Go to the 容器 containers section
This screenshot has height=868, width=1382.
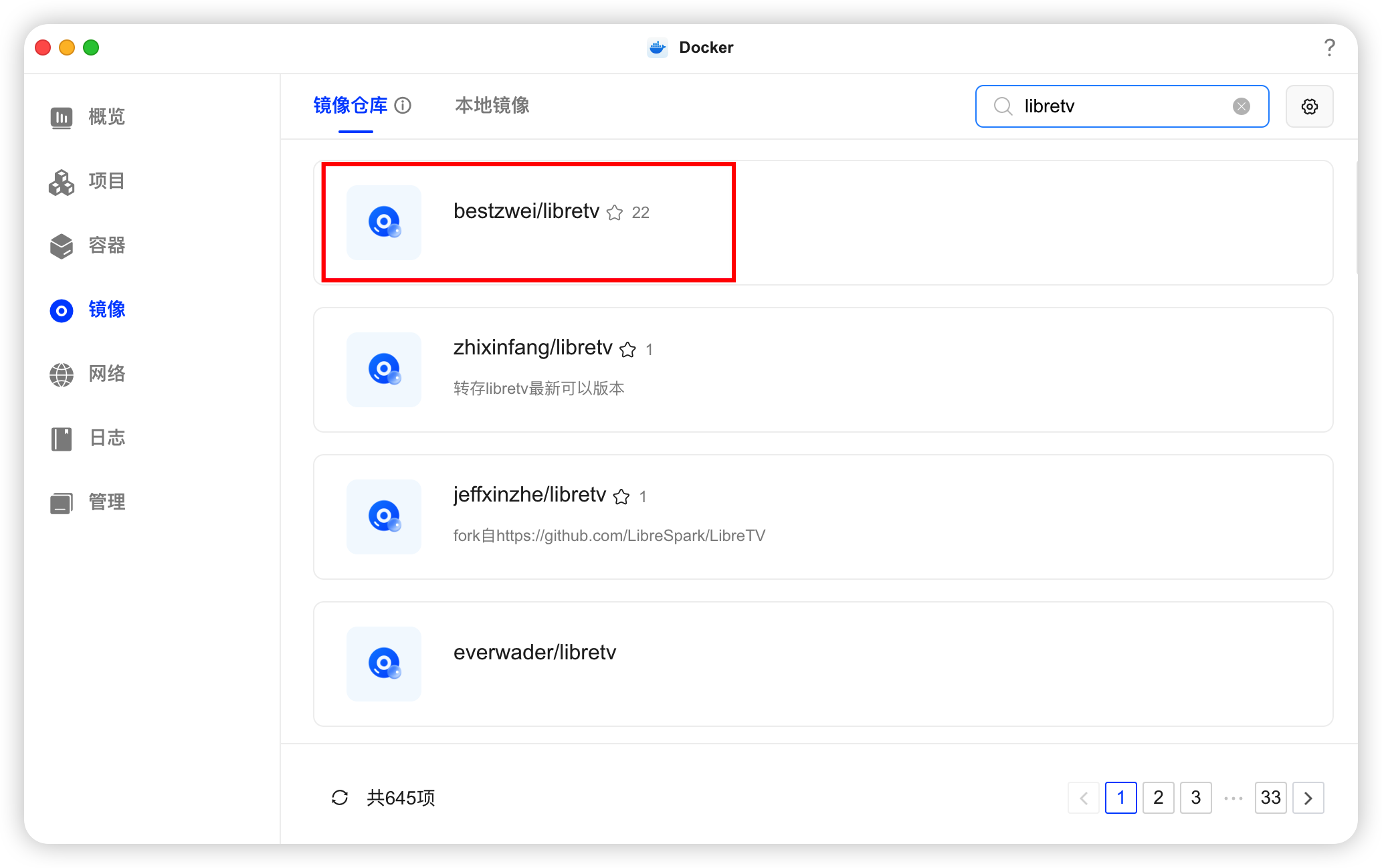[88, 245]
